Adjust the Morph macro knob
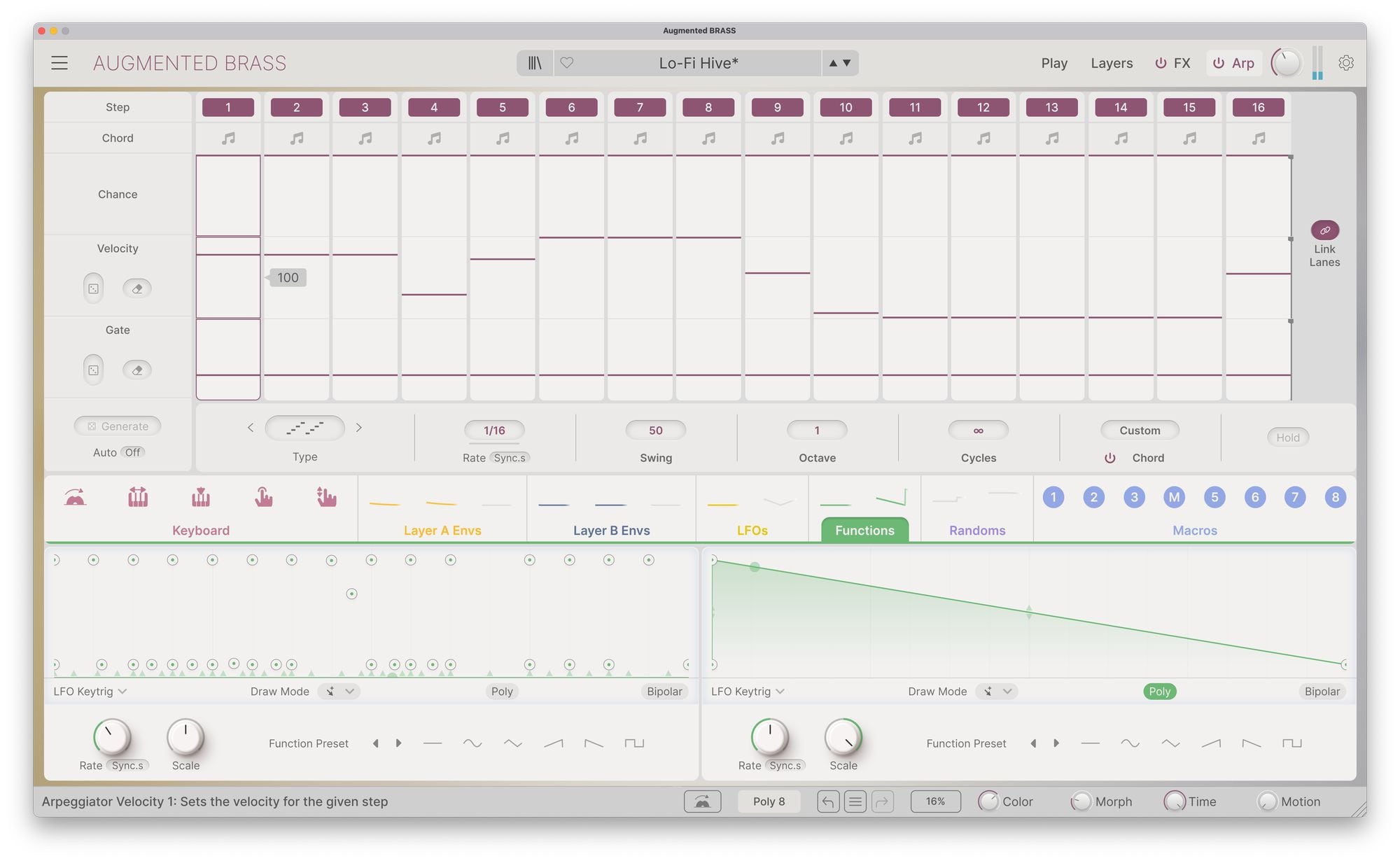The image size is (1400, 861). [1080, 801]
